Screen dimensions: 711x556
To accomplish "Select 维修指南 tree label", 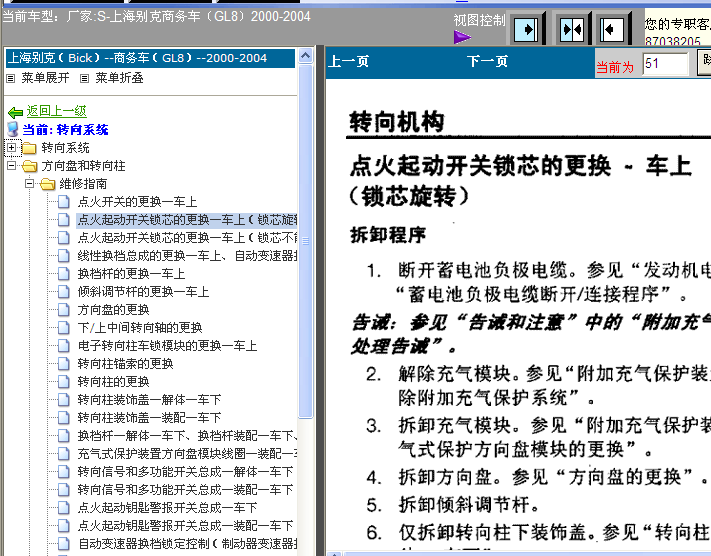I will pyautogui.click(x=83, y=184).
